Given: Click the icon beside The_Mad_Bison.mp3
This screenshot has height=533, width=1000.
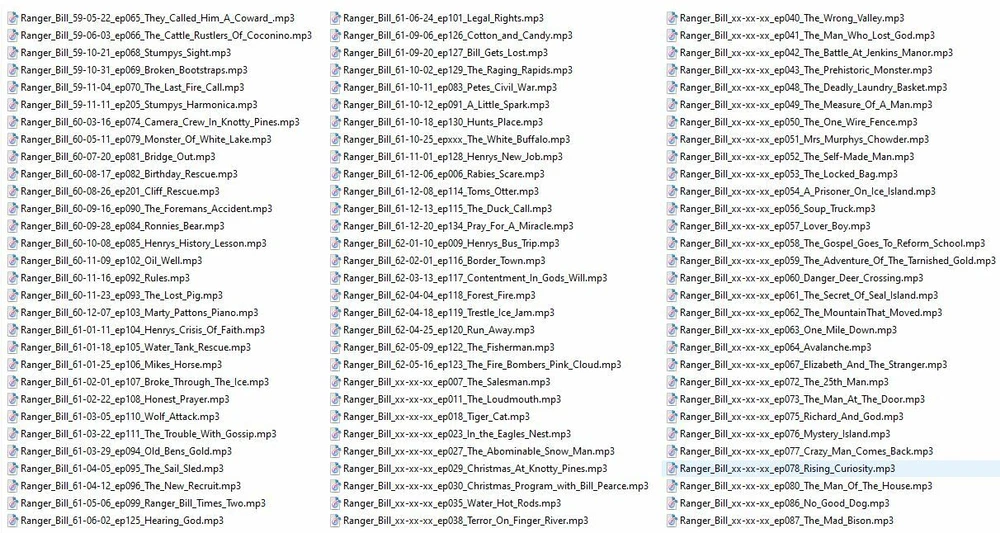Looking at the screenshot, I should click(x=670, y=521).
